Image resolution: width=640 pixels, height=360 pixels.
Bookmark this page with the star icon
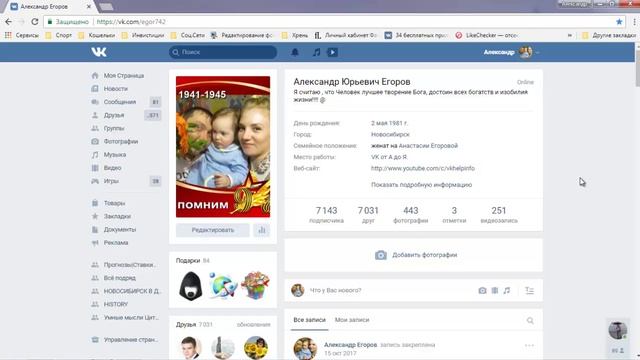(x=619, y=22)
